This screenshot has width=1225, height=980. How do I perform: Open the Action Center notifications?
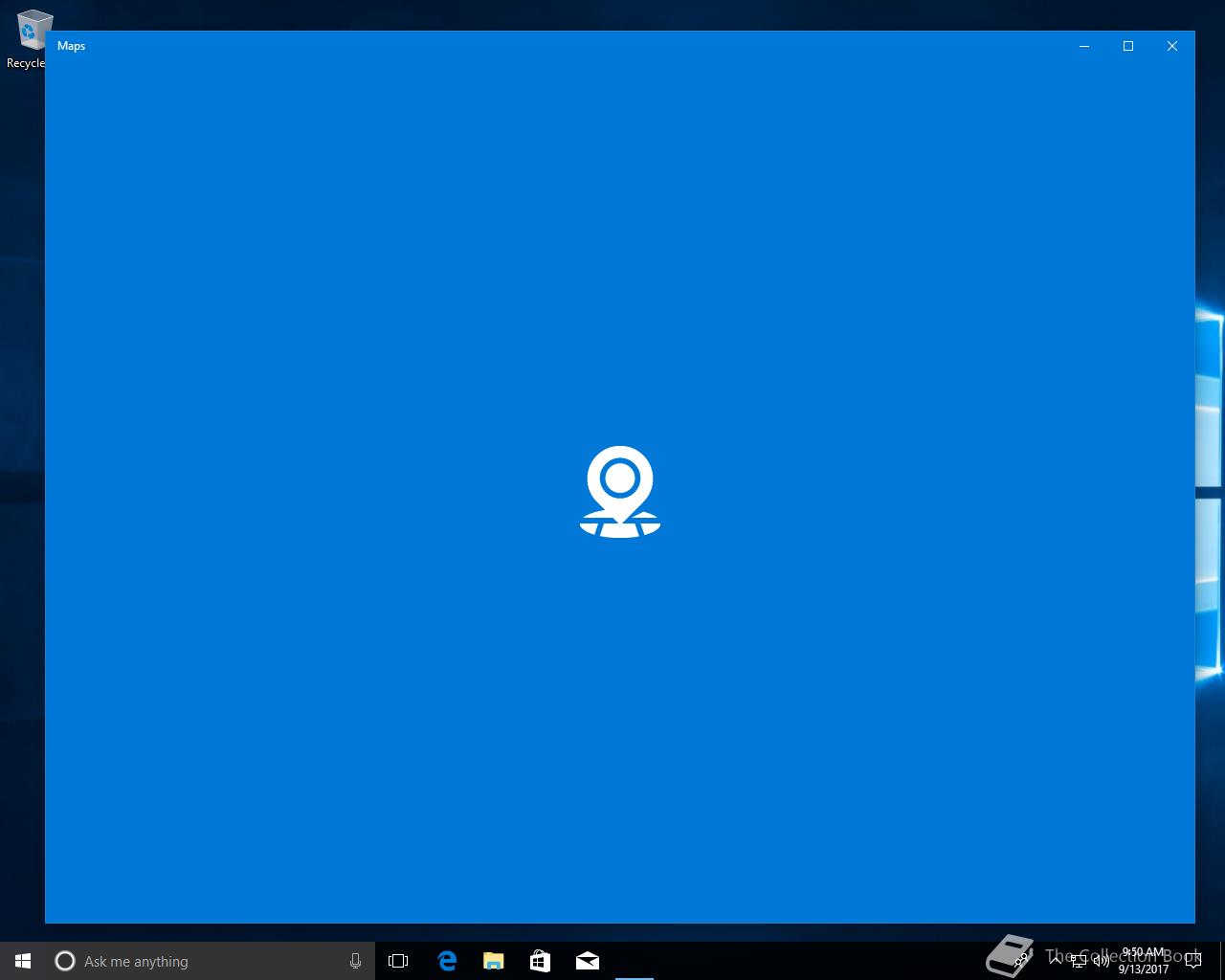click(1193, 961)
